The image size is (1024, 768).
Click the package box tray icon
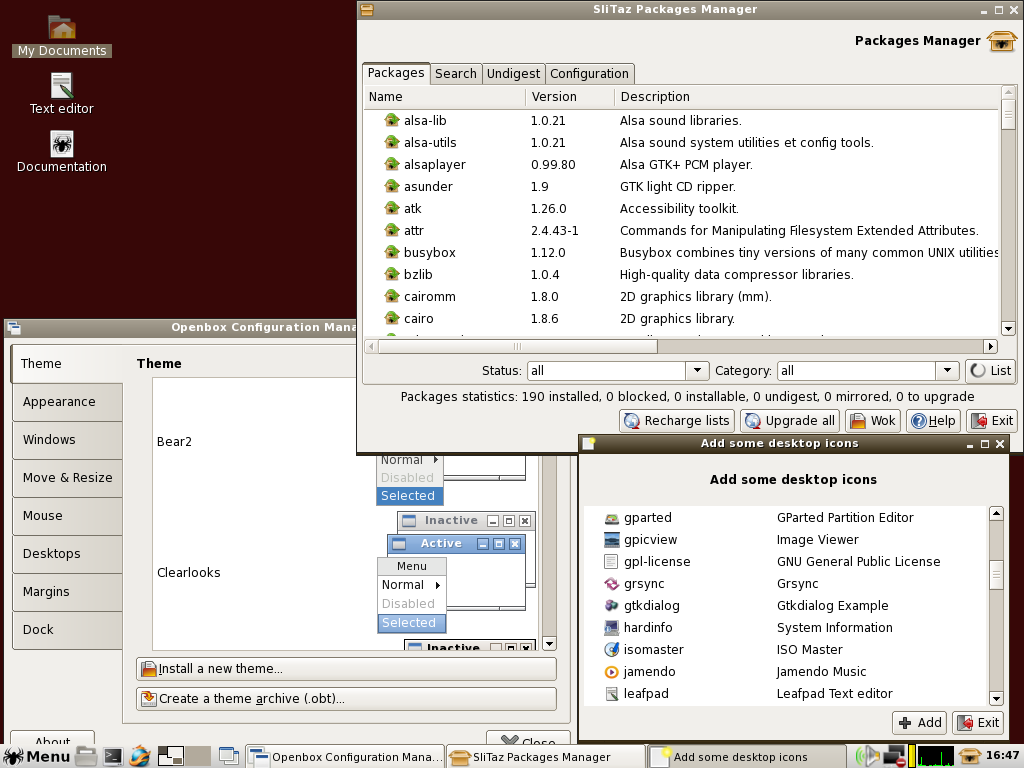click(x=970, y=756)
